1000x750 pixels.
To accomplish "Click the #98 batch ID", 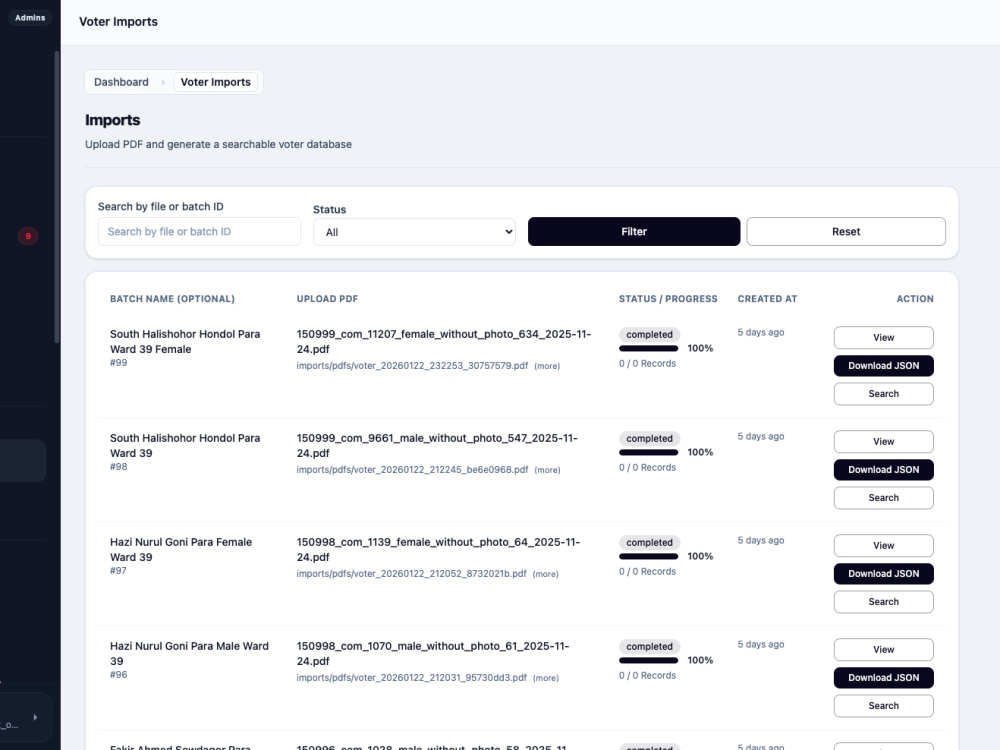I will pyautogui.click(x=119, y=466).
